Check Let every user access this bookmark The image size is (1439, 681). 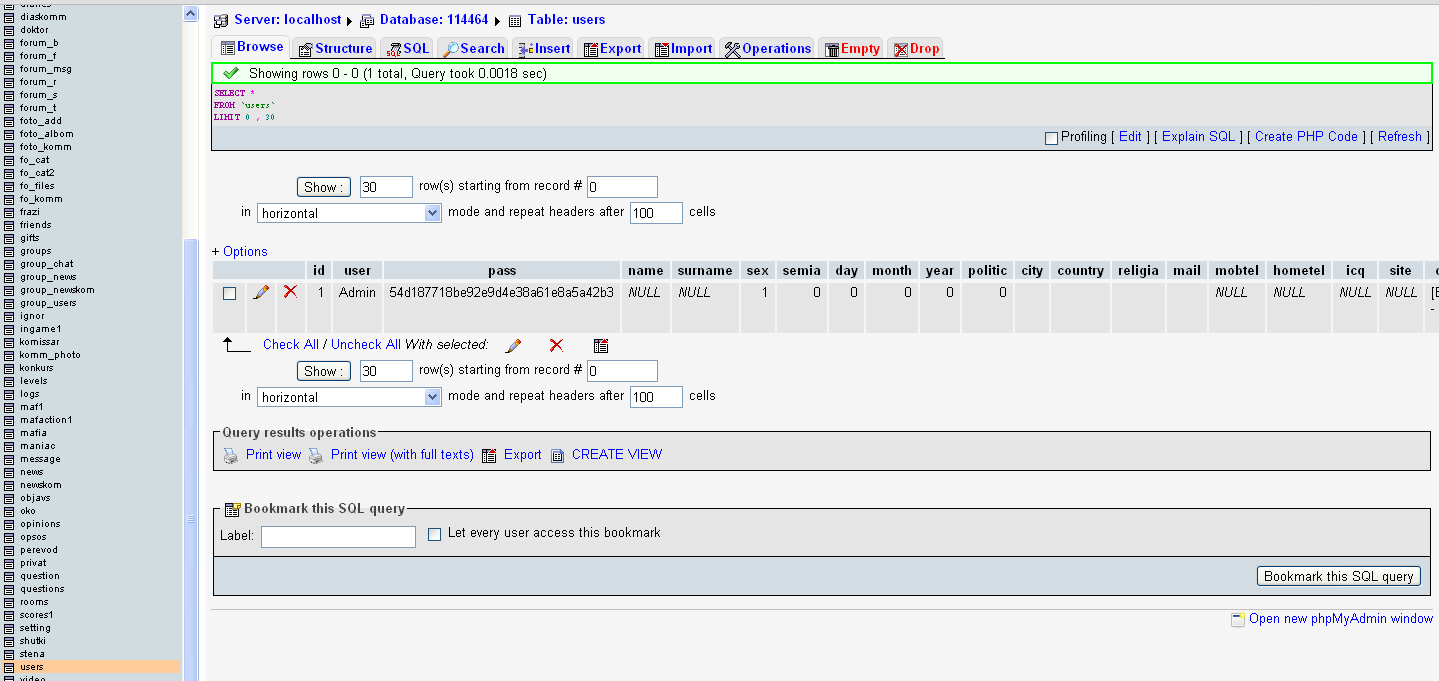434,534
